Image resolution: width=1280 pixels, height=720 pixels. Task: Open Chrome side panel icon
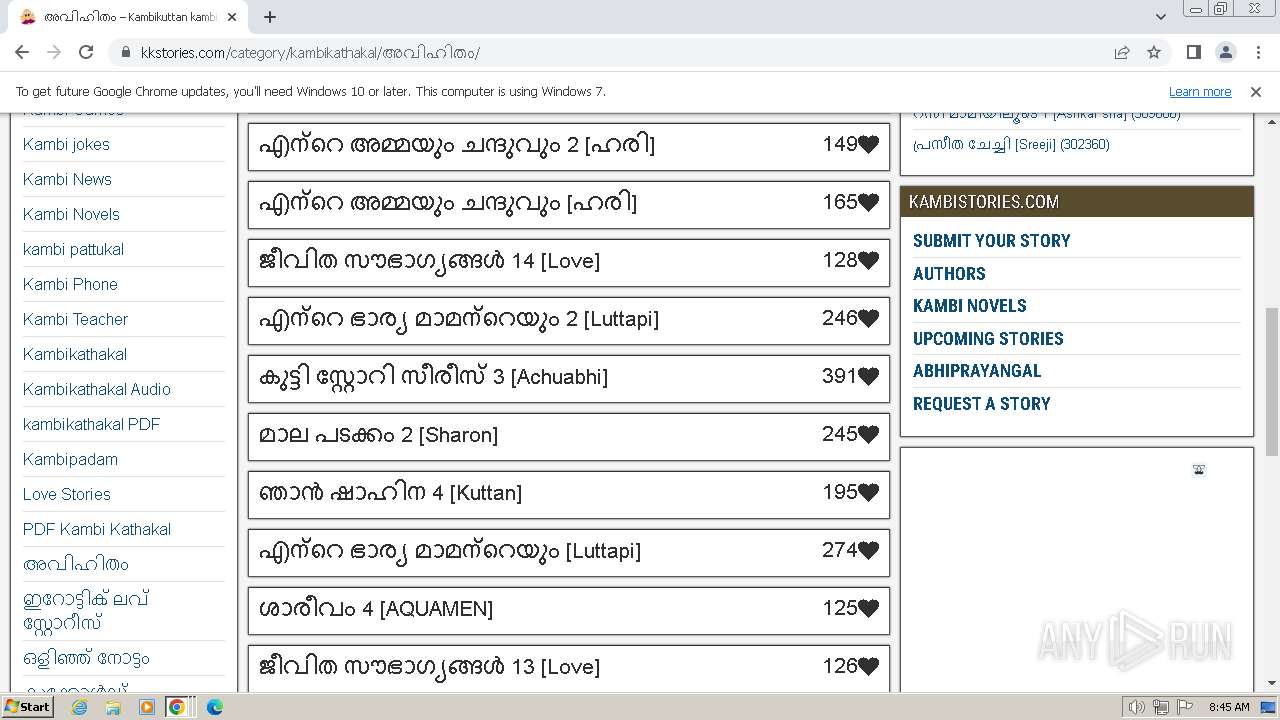coord(1193,52)
